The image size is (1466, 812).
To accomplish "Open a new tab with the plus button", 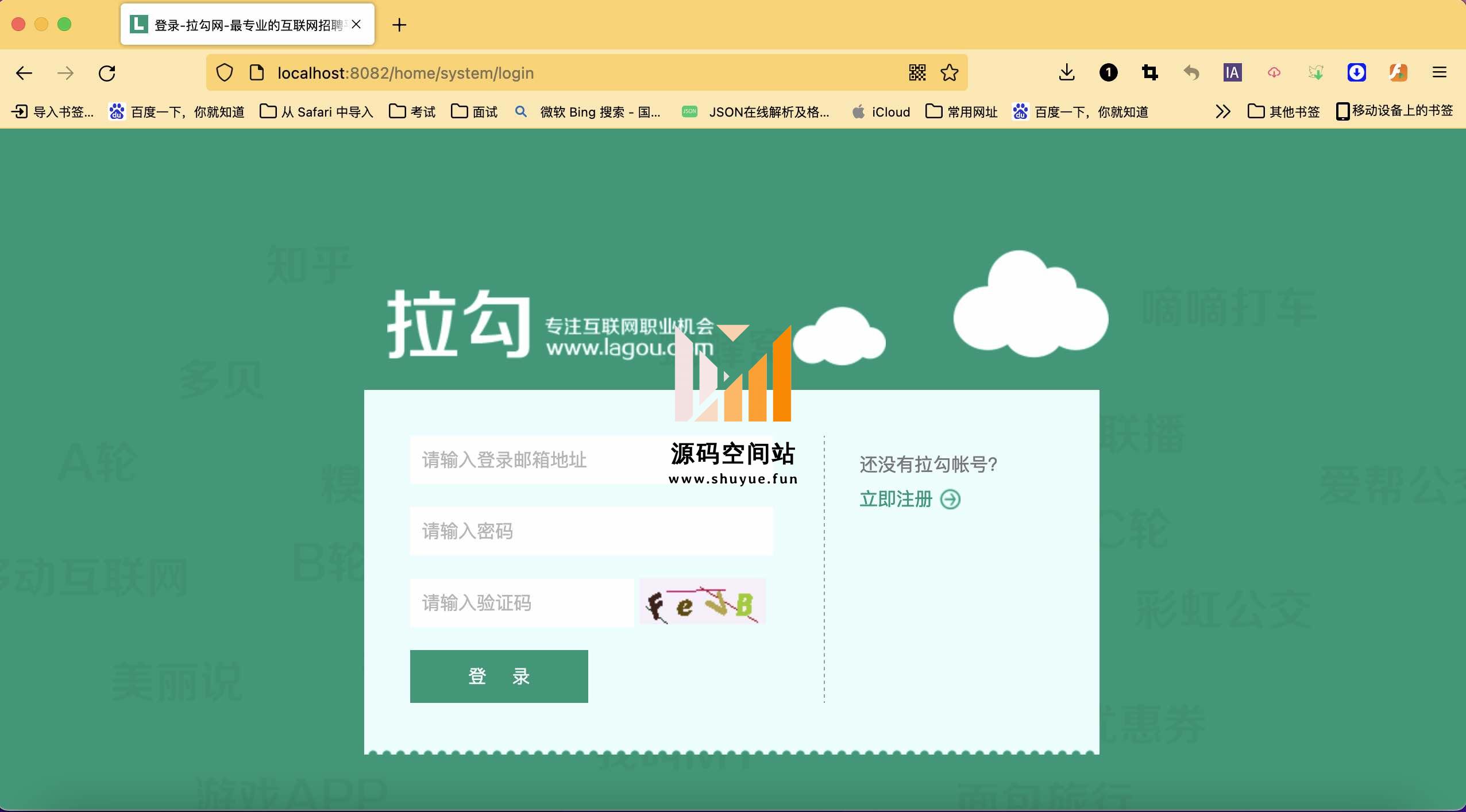I will (x=399, y=25).
